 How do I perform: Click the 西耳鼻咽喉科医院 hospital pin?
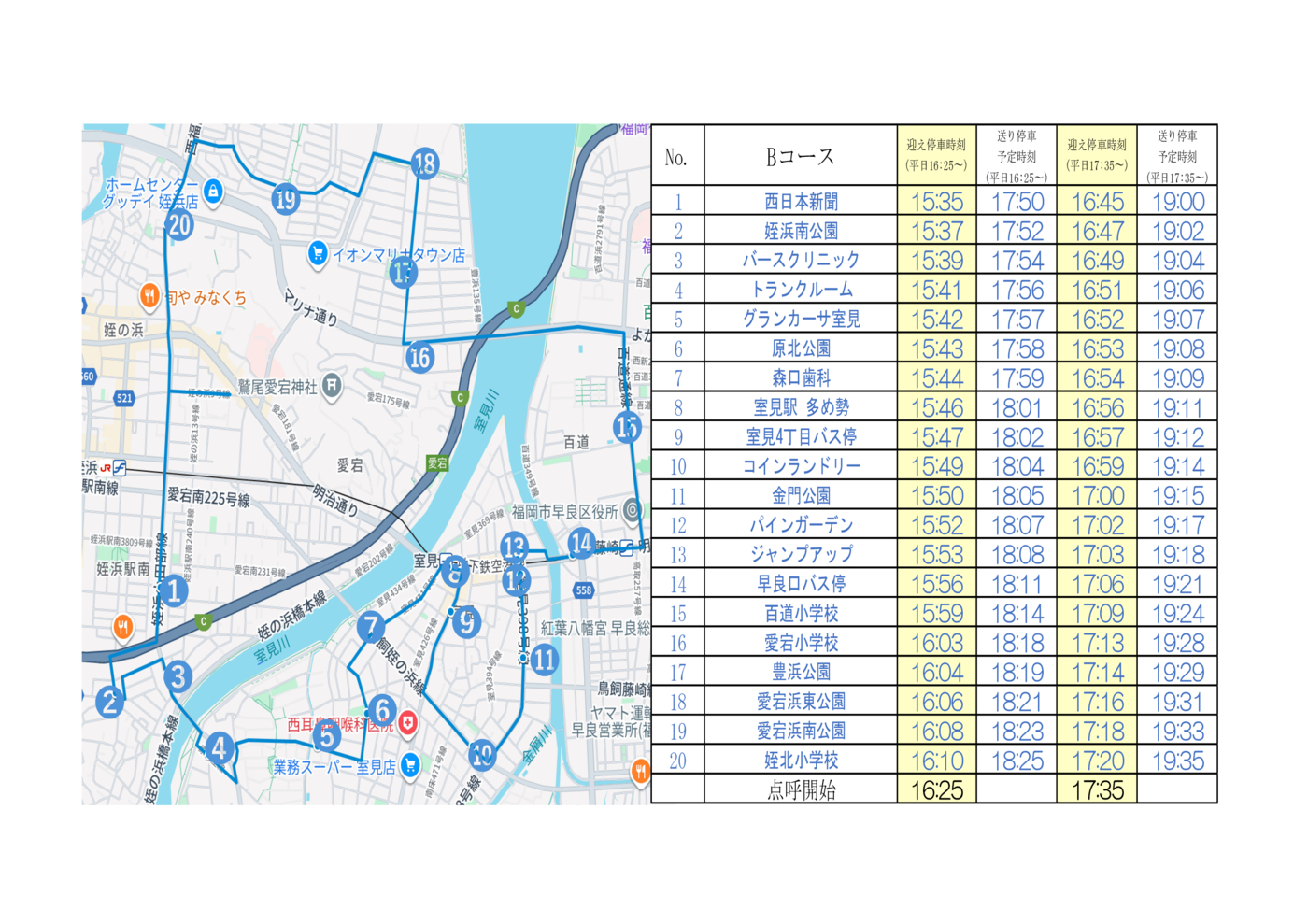pyautogui.click(x=407, y=722)
